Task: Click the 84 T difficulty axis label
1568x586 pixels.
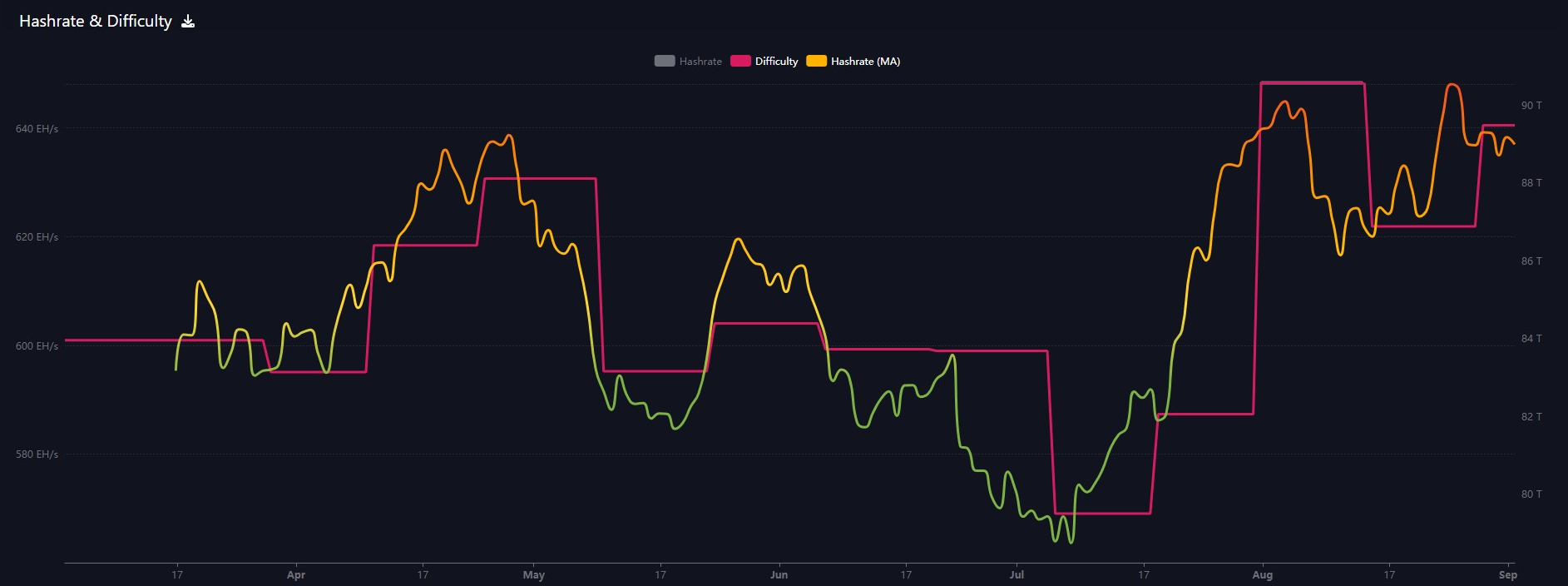Action: pos(1531,339)
